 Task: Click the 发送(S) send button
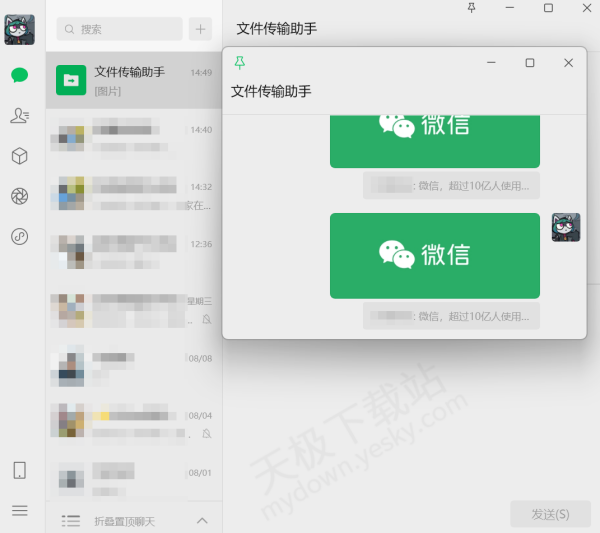550,514
